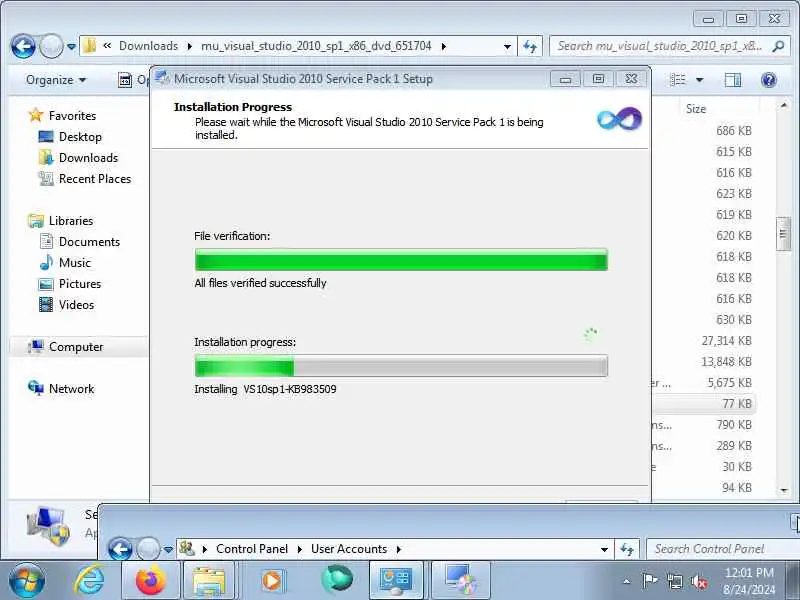Open the Music library

[74, 263]
